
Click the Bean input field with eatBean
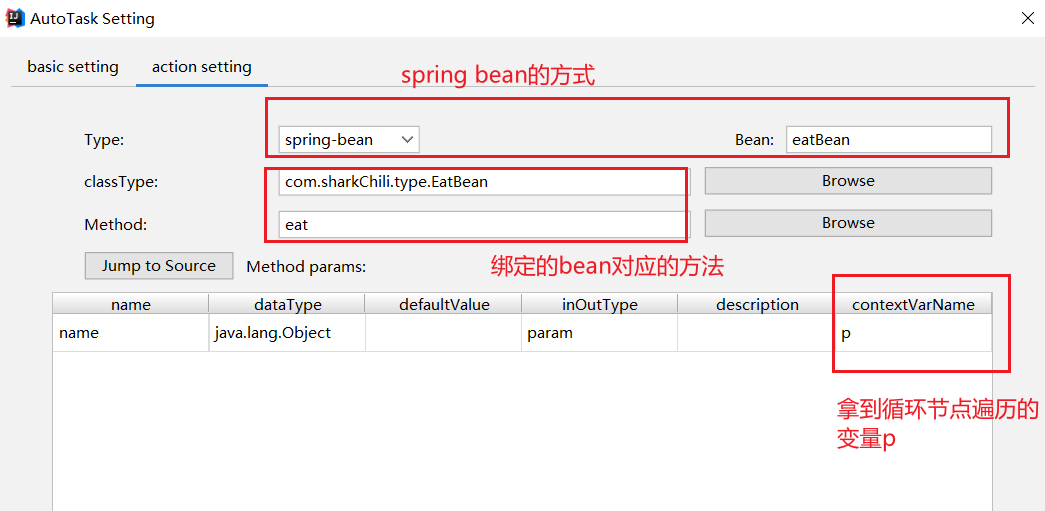[888, 140]
